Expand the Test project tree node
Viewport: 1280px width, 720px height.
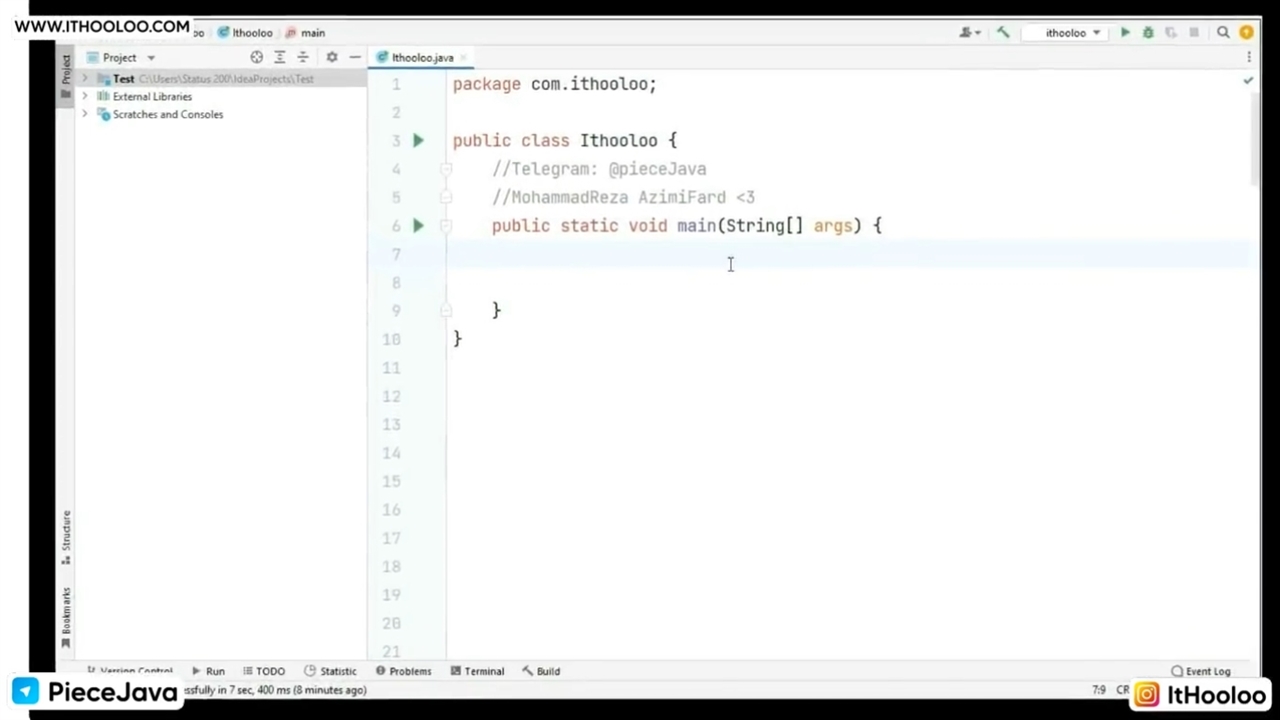(x=85, y=79)
